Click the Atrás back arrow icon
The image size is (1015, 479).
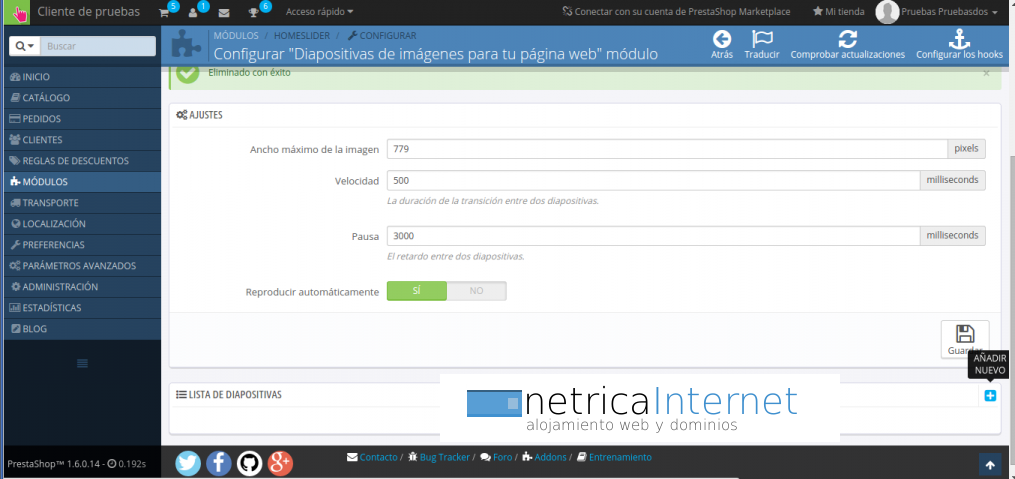722,39
